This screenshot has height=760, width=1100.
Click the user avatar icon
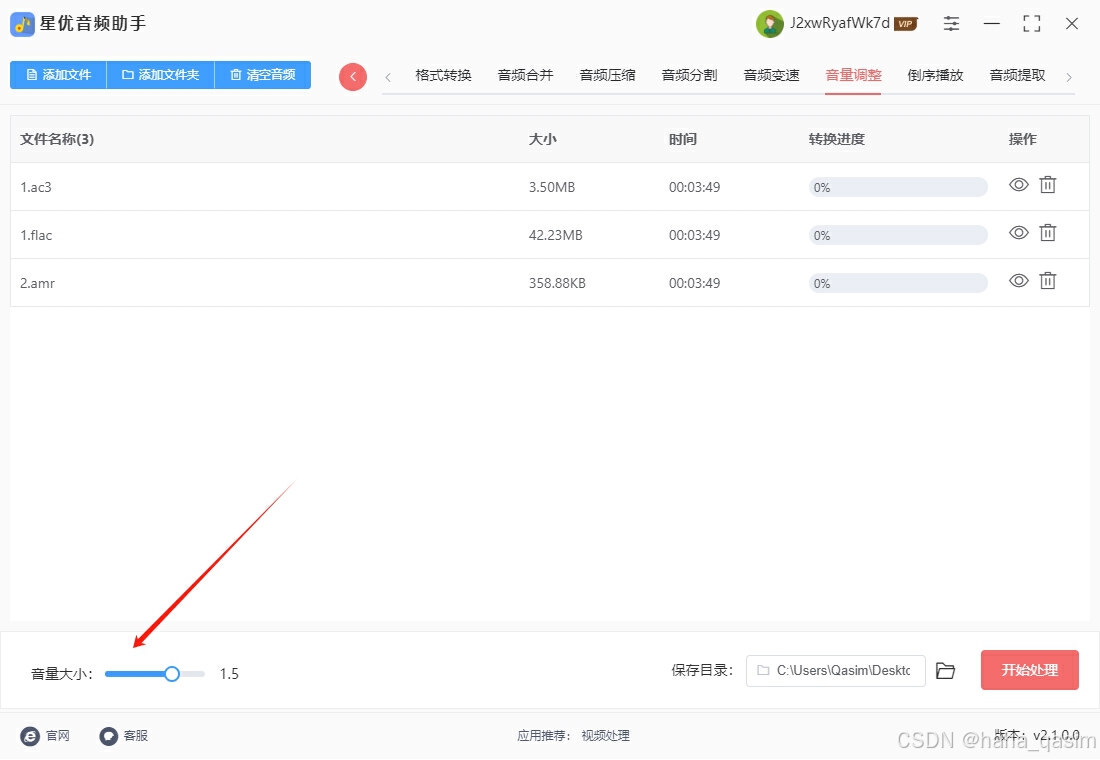coord(770,24)
